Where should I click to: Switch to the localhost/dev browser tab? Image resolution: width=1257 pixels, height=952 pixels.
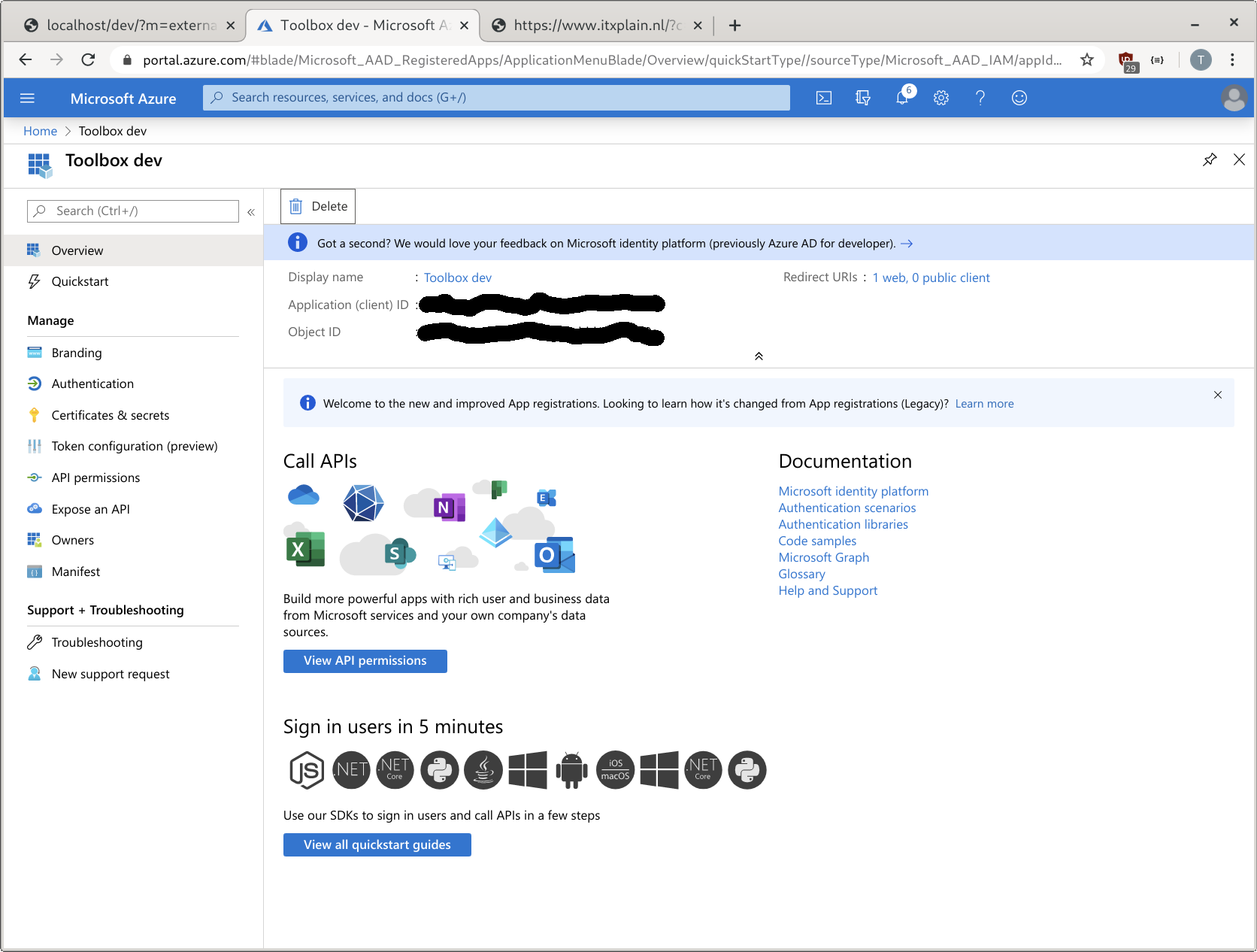tap(124, 26)
